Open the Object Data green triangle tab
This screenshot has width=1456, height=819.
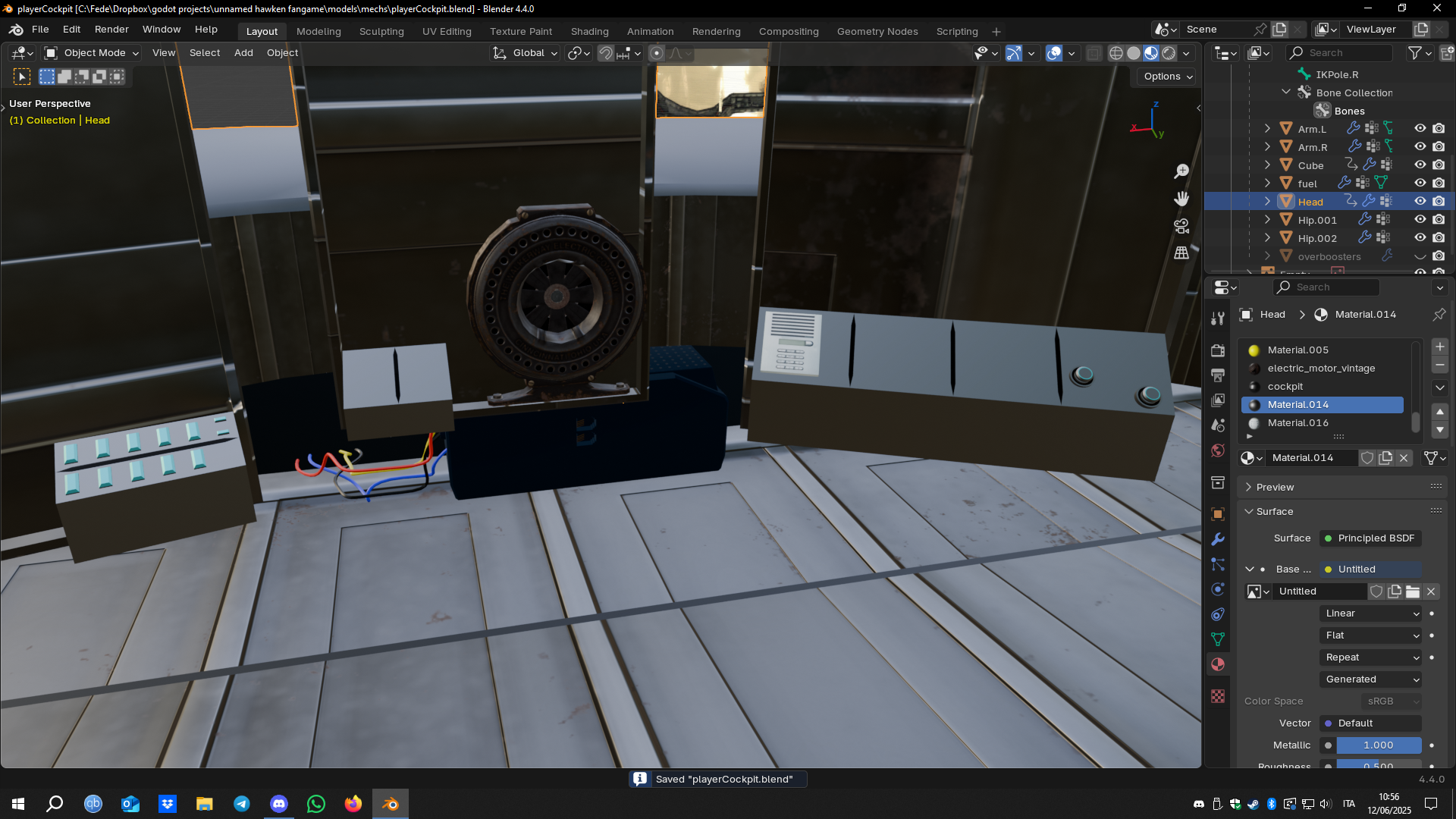(x=1218, y=639)
